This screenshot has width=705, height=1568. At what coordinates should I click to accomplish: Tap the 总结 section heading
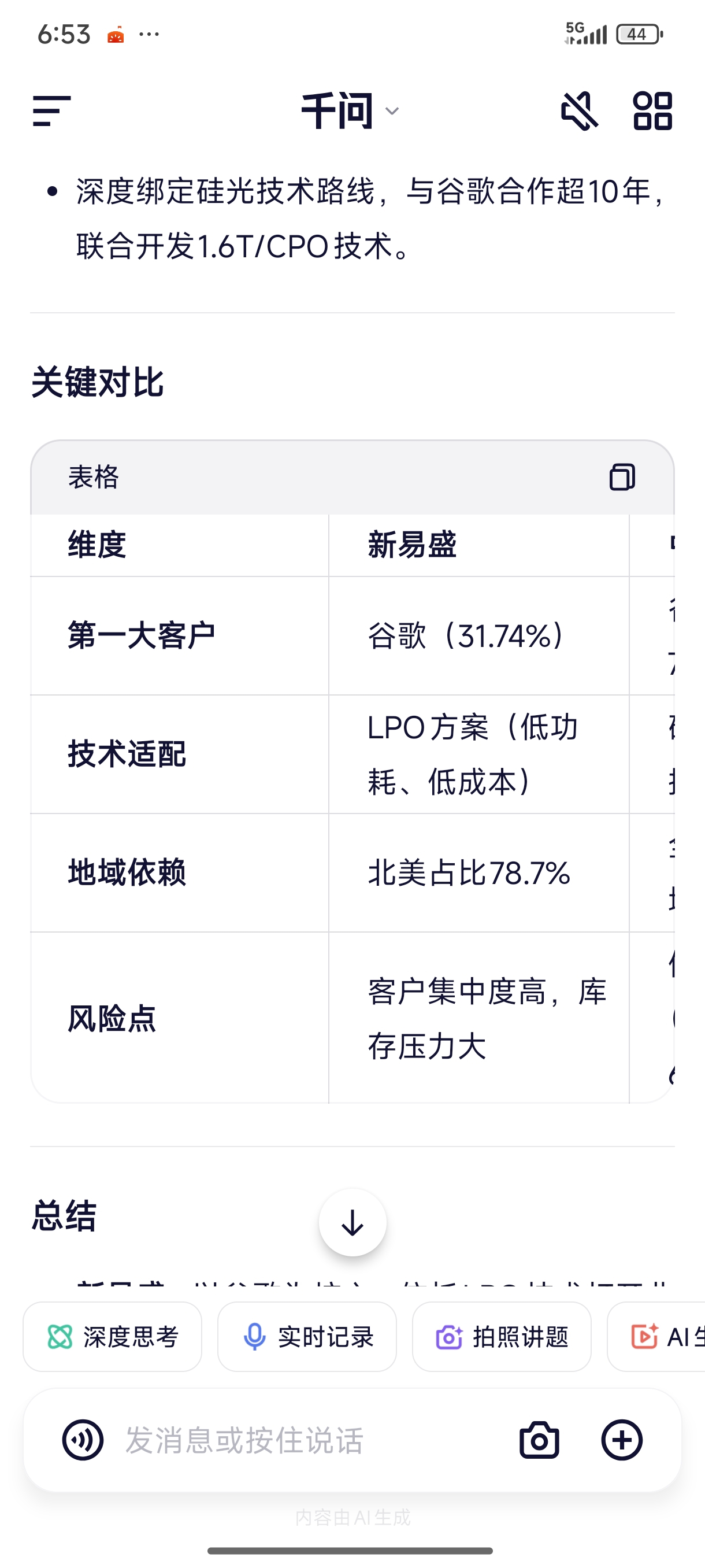tap(64, 1216)
